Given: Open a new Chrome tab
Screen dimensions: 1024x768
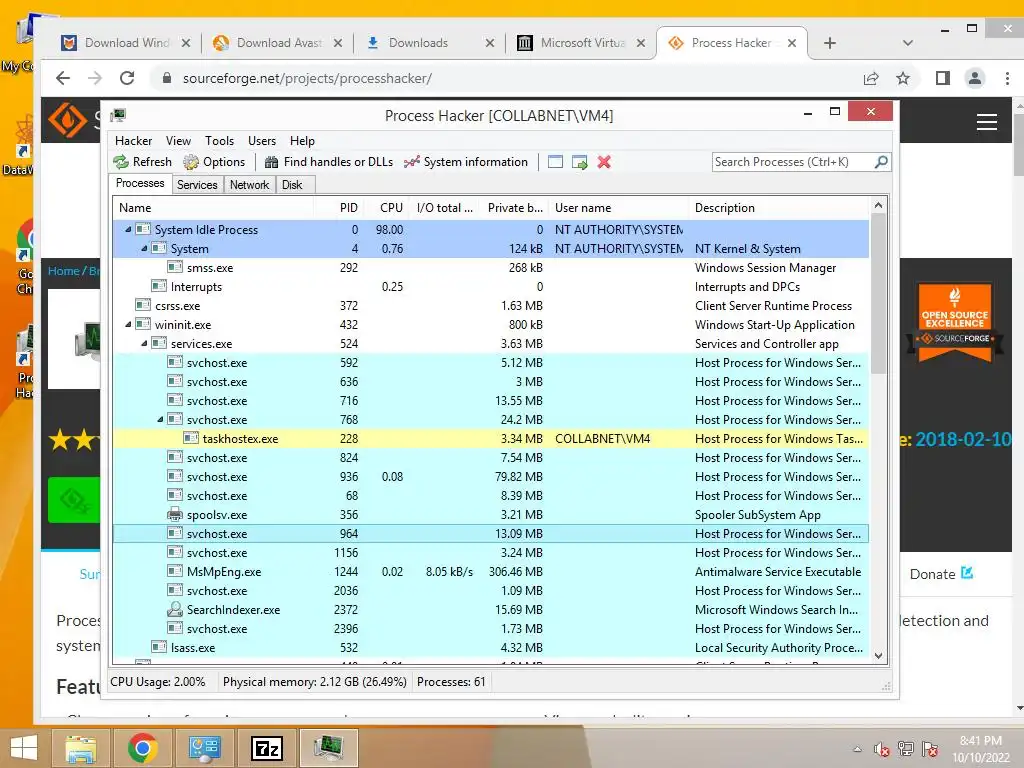Looking at the screenshot, I should point(829,43).
